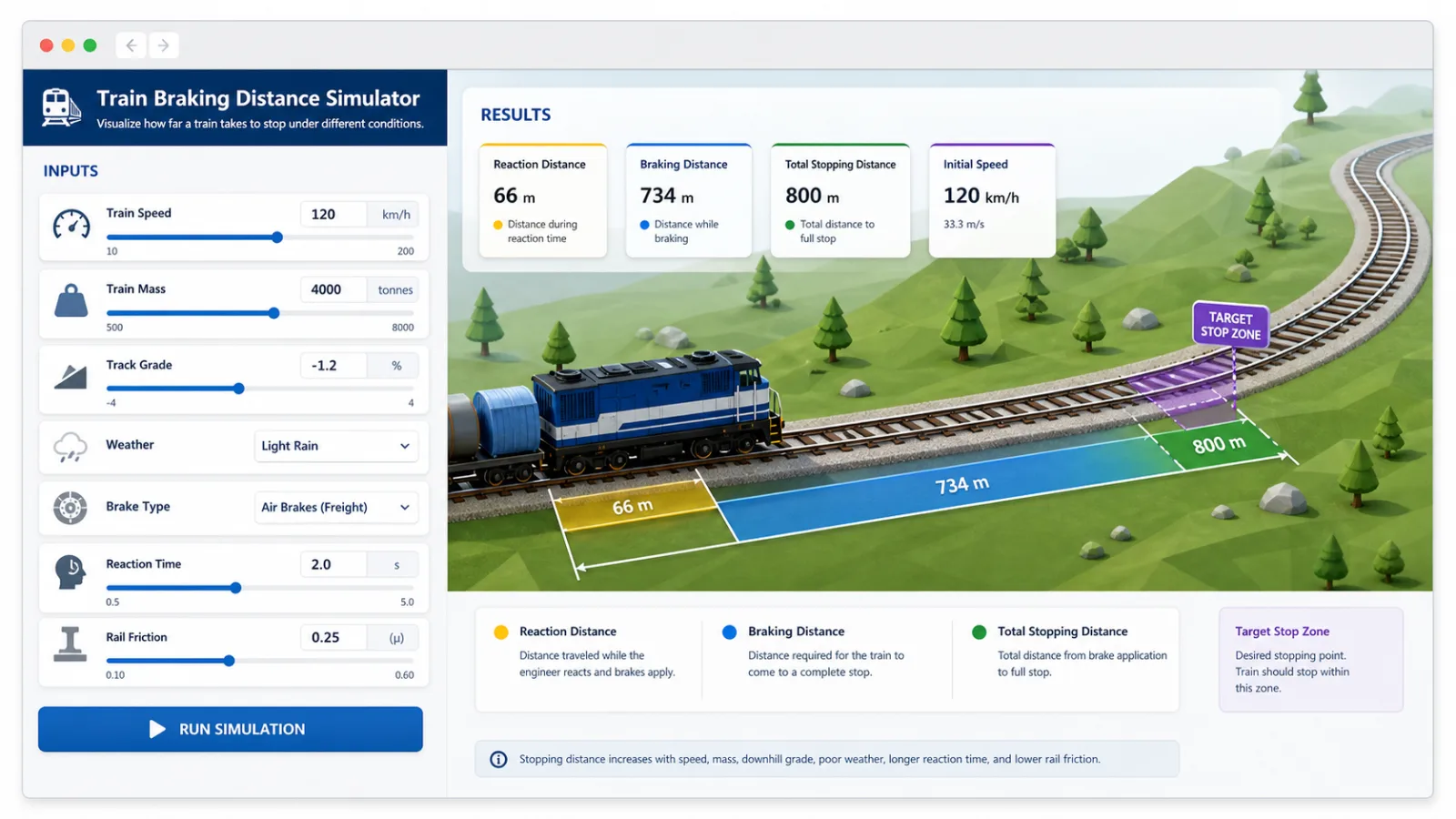Adjust the Train Speed slider handle
This screenshot has height=819, width=1456.
(277, 238)
